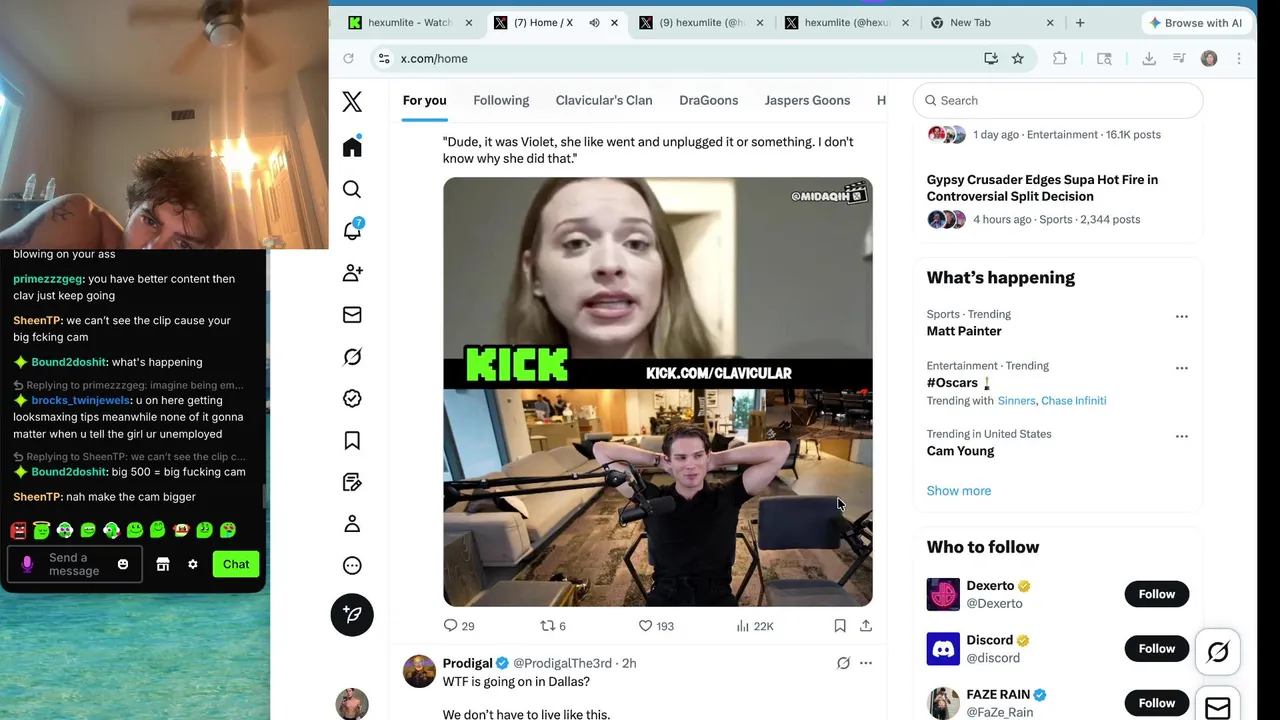Open Chrome Downloads icon

pos(1149,58)
